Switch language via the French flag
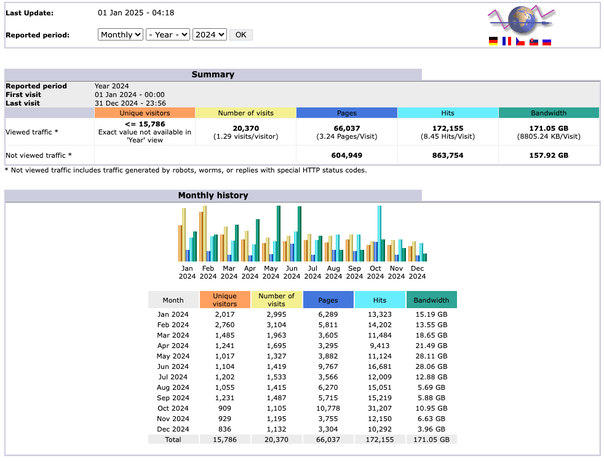Viewport: 604px width, 461px height. pyautogui.click(x=507, y=41)
